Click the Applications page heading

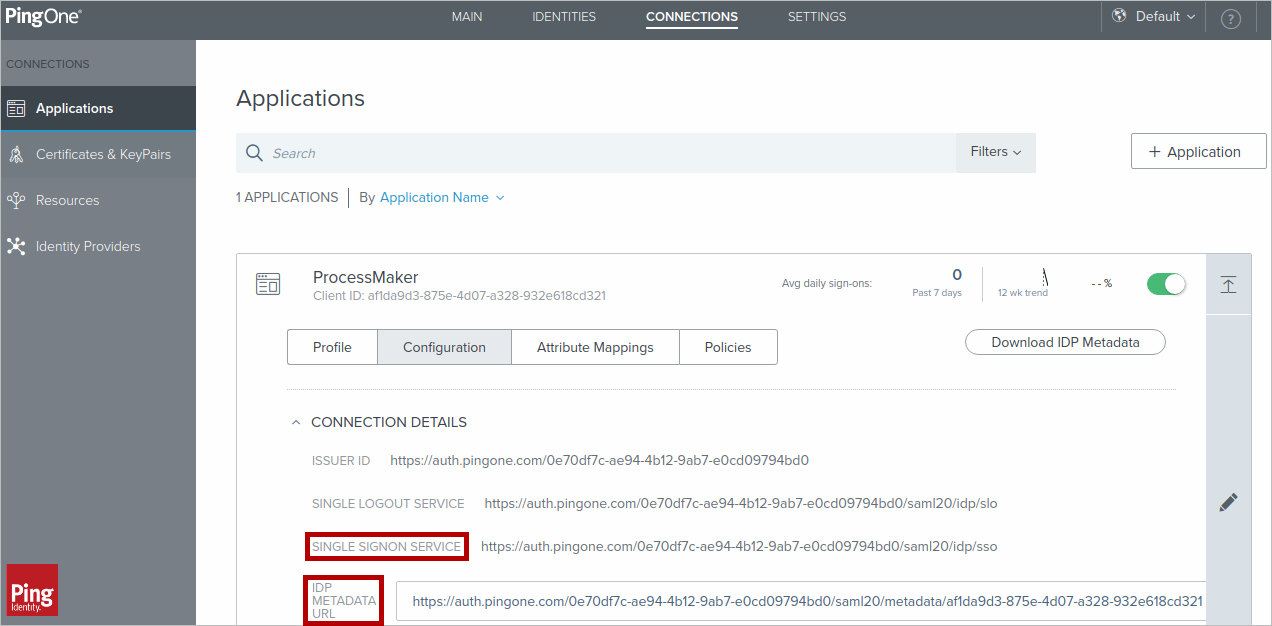pos(300,99)
